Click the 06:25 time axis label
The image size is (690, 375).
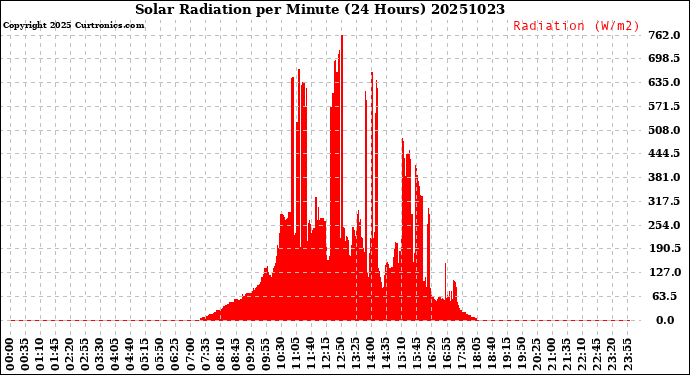point(175,355)
